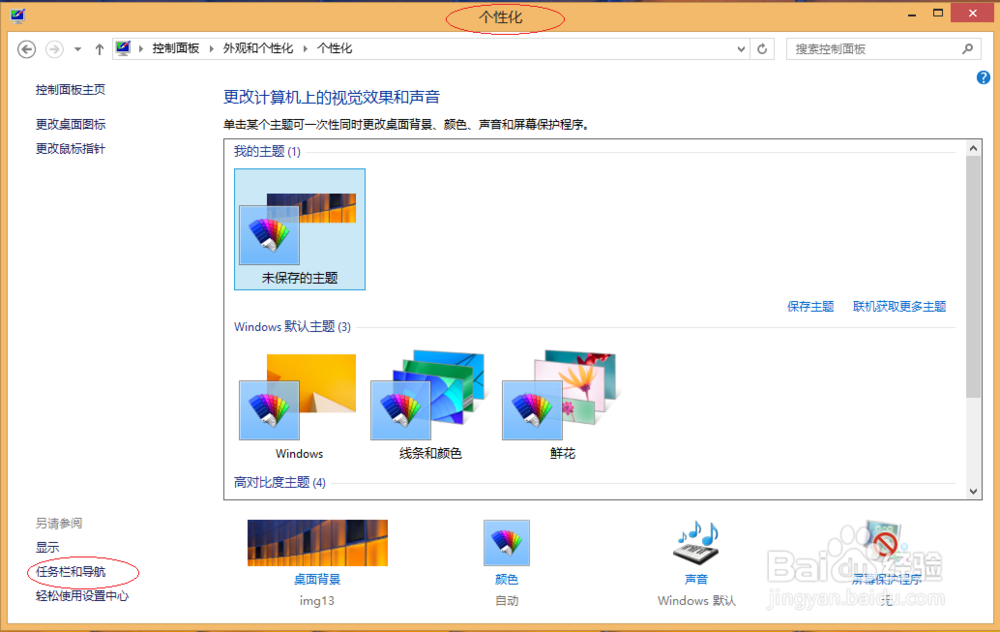Expand arrow after 外观和个性化 breadcrumb
The width and height of the screenshot is (1000, 632).
click(x=305, y=48)
